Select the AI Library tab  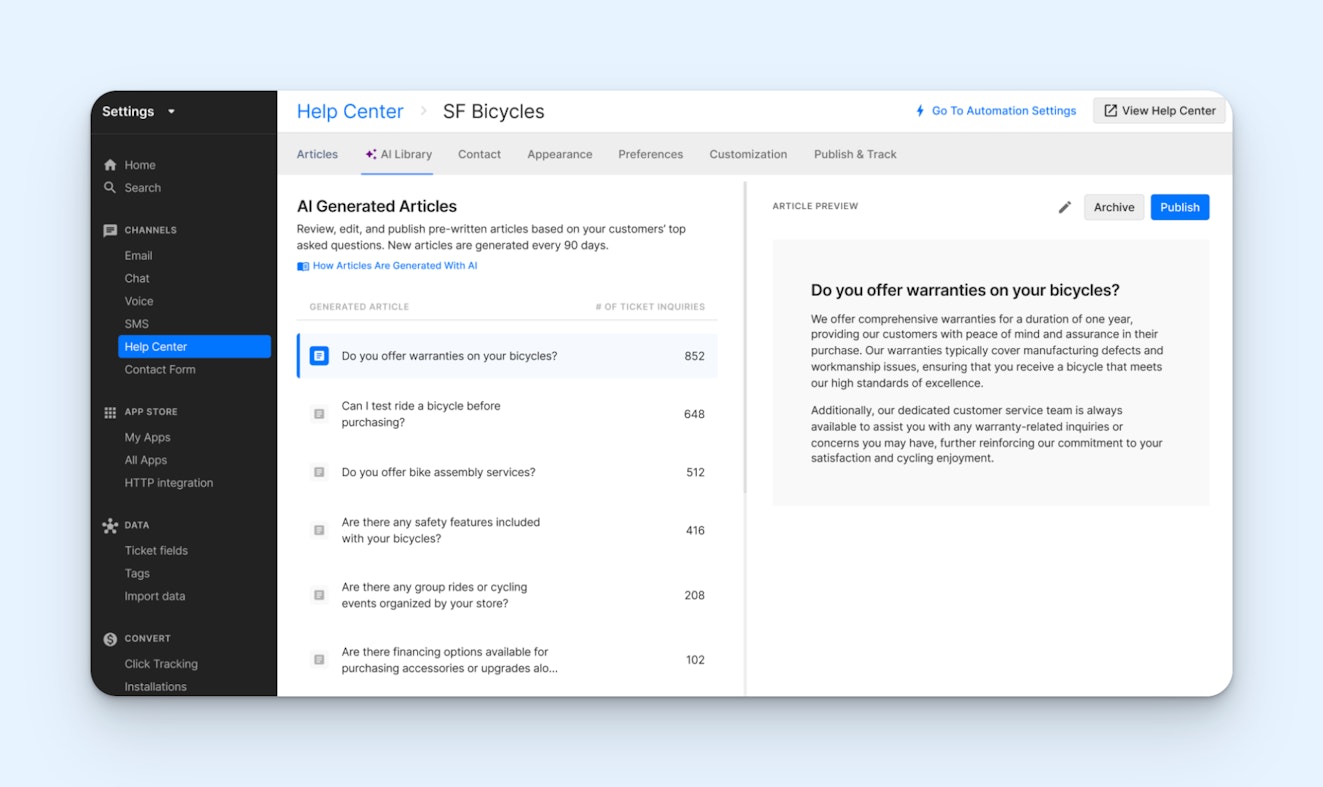pos(399,154)
